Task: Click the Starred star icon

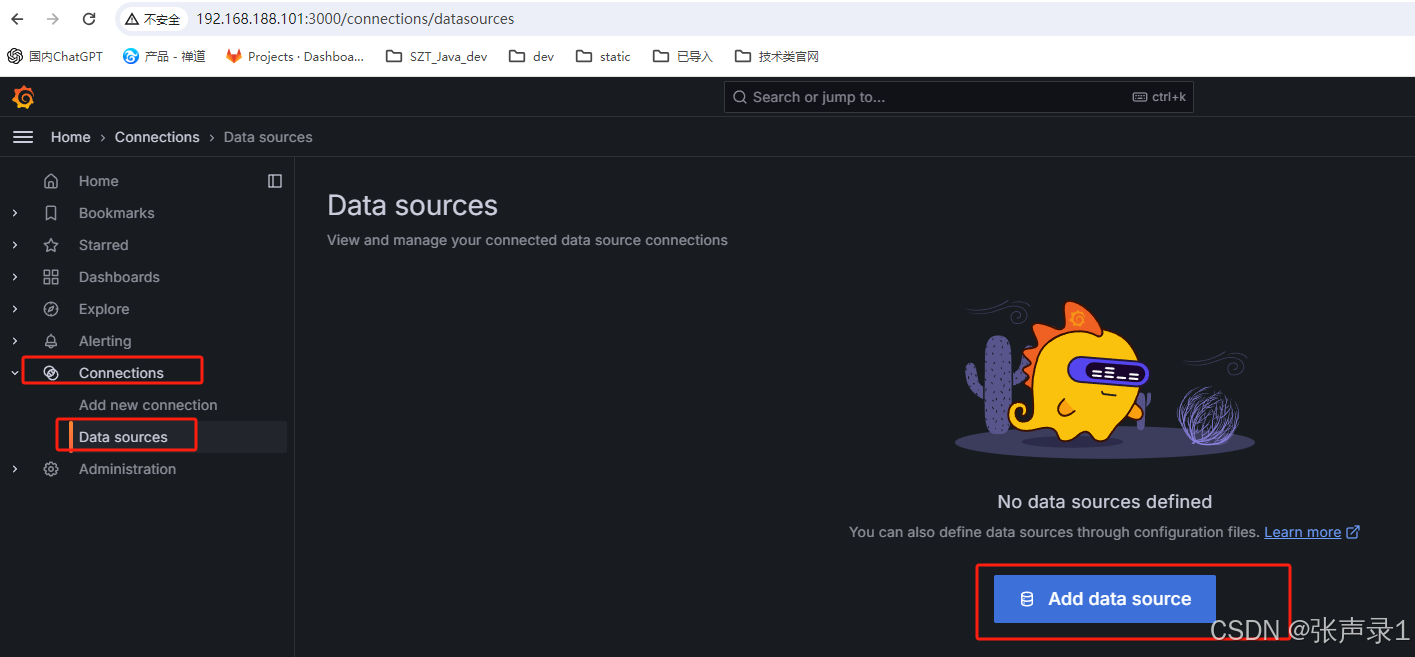Action: pos(51,245)
